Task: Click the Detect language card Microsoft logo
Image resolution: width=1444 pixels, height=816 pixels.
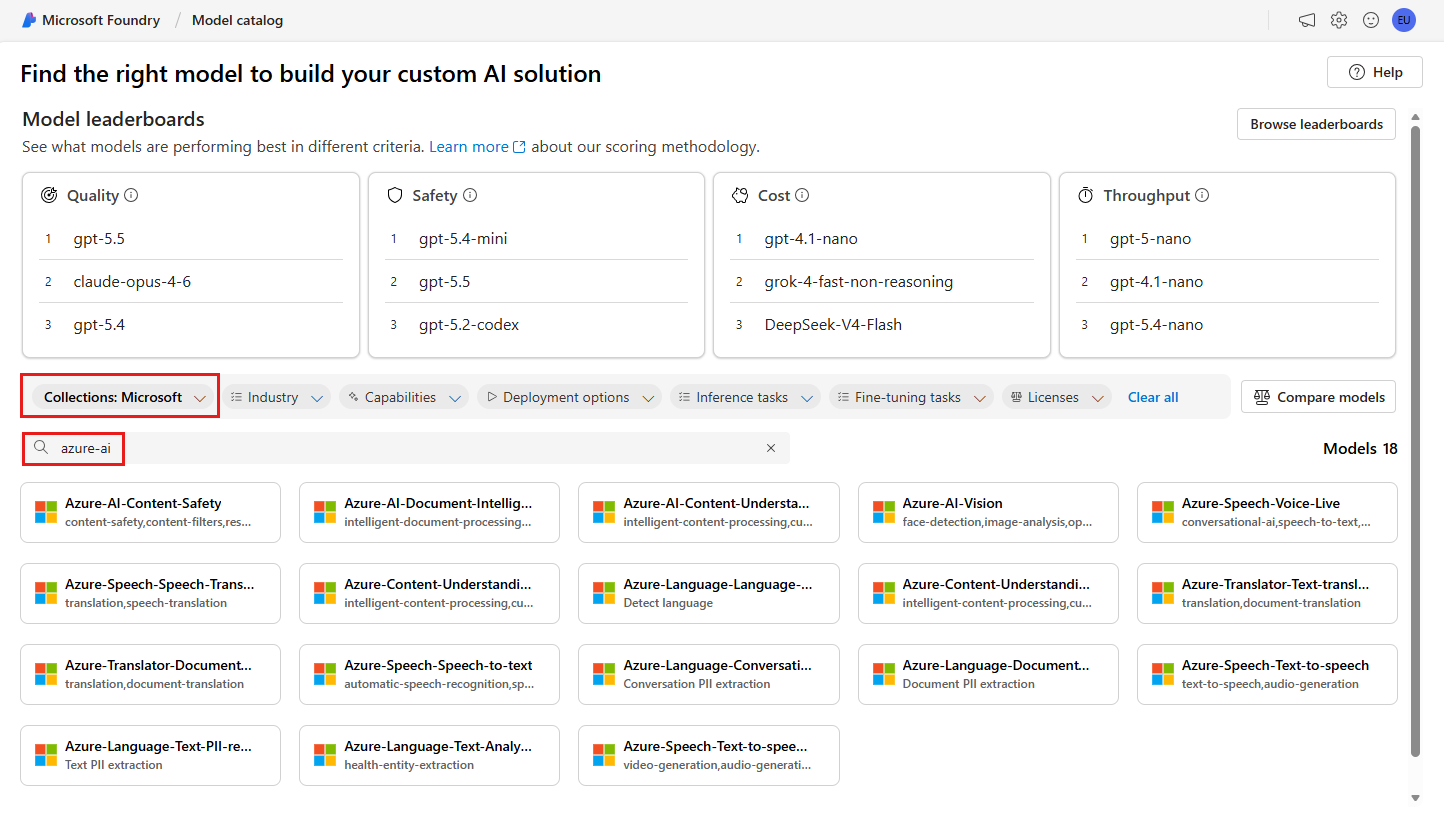Action: (x=604, y=593)
